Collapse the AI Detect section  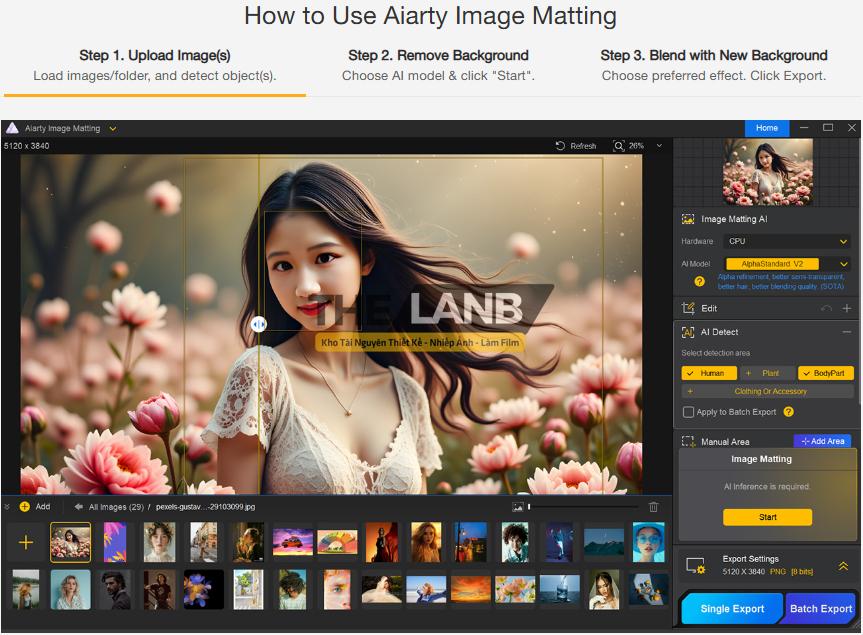click(x=846, y=332)
